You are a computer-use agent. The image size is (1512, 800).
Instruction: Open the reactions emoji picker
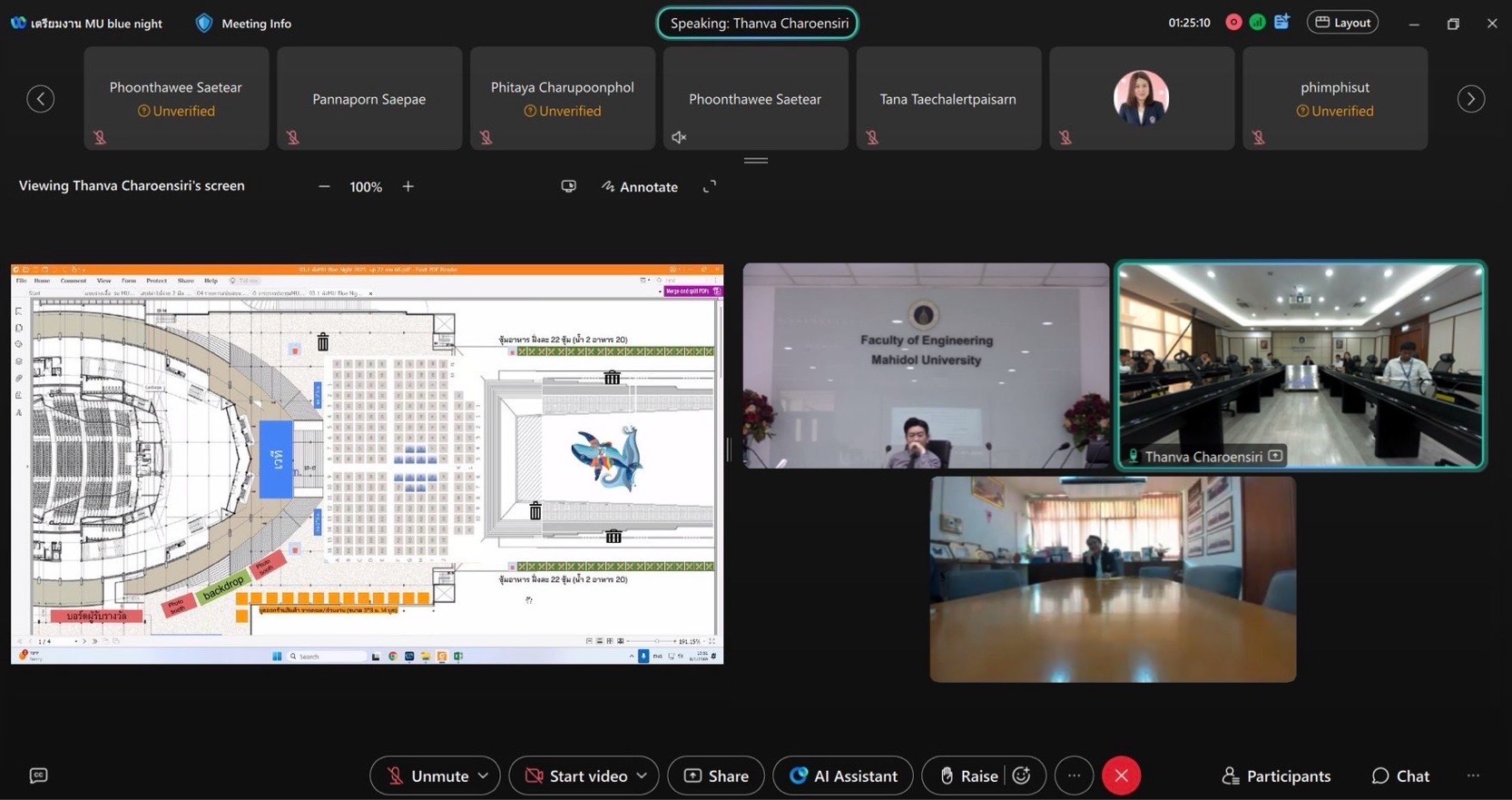1022,775
